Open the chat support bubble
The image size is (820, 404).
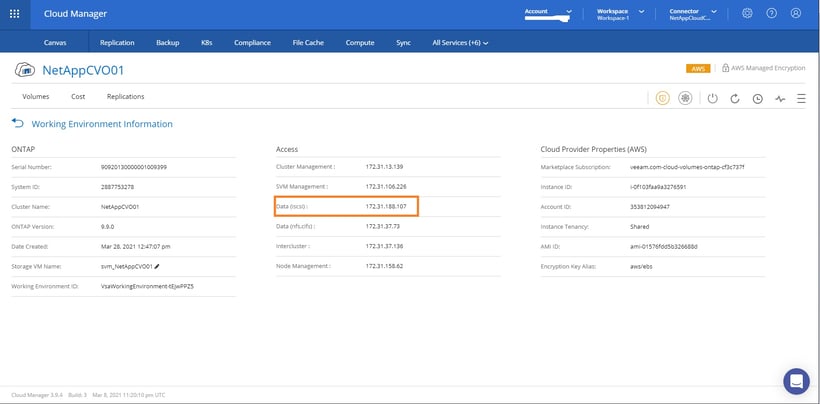point(796,381)
